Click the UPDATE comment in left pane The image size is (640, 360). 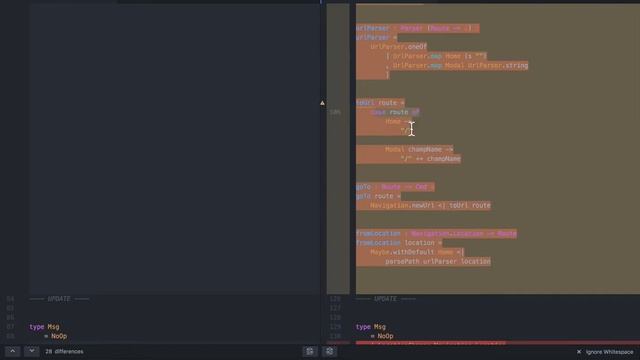59,299
